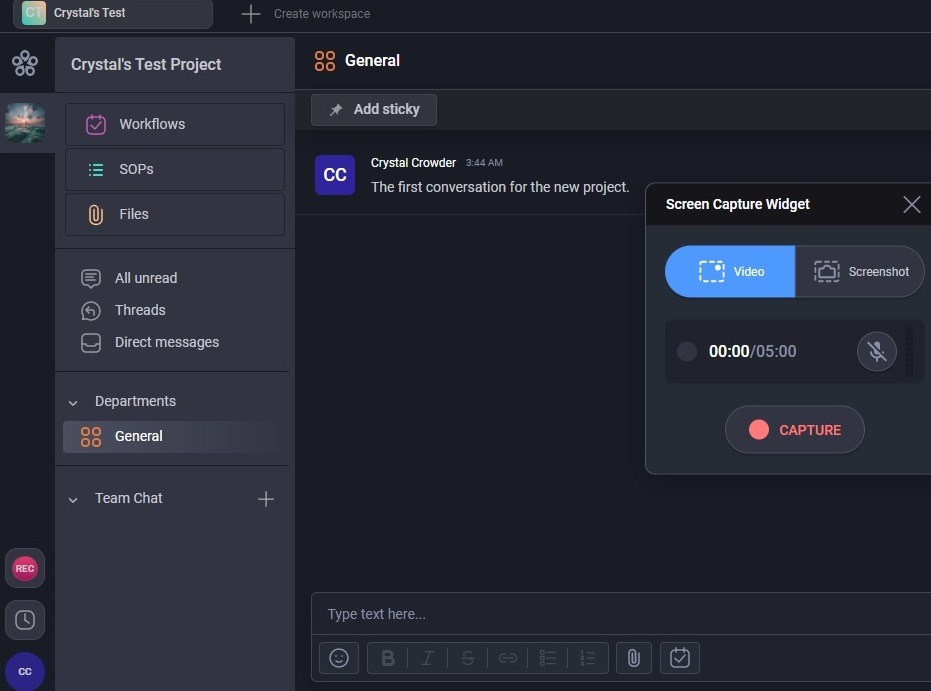Collapse the Departments section
The height and width of the screenshot is (691, 931).
tap(72, 401)
